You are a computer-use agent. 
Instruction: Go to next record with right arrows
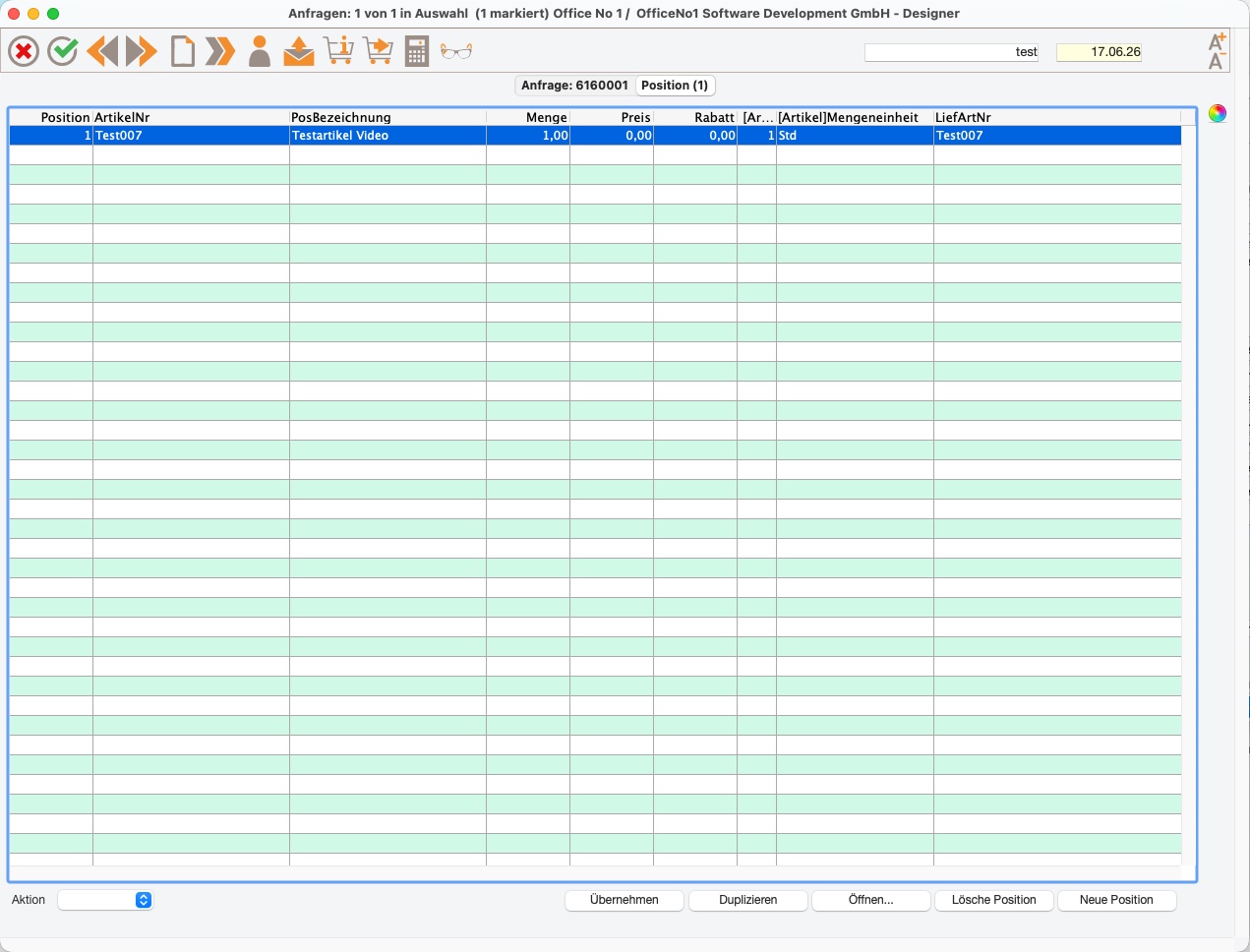tap(142, 51)
